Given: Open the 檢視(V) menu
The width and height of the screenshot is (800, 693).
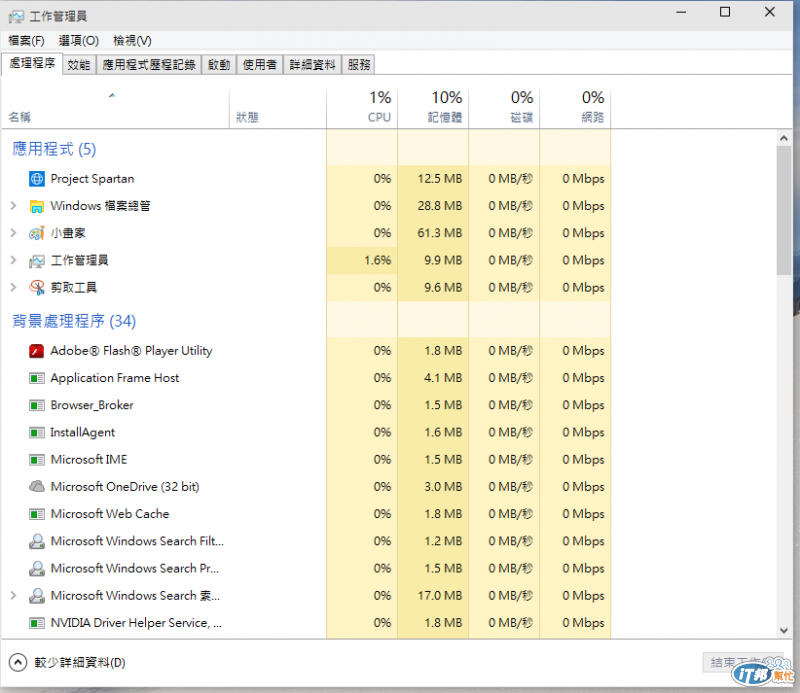Looking at the screenshot, I should coord(132,40).
